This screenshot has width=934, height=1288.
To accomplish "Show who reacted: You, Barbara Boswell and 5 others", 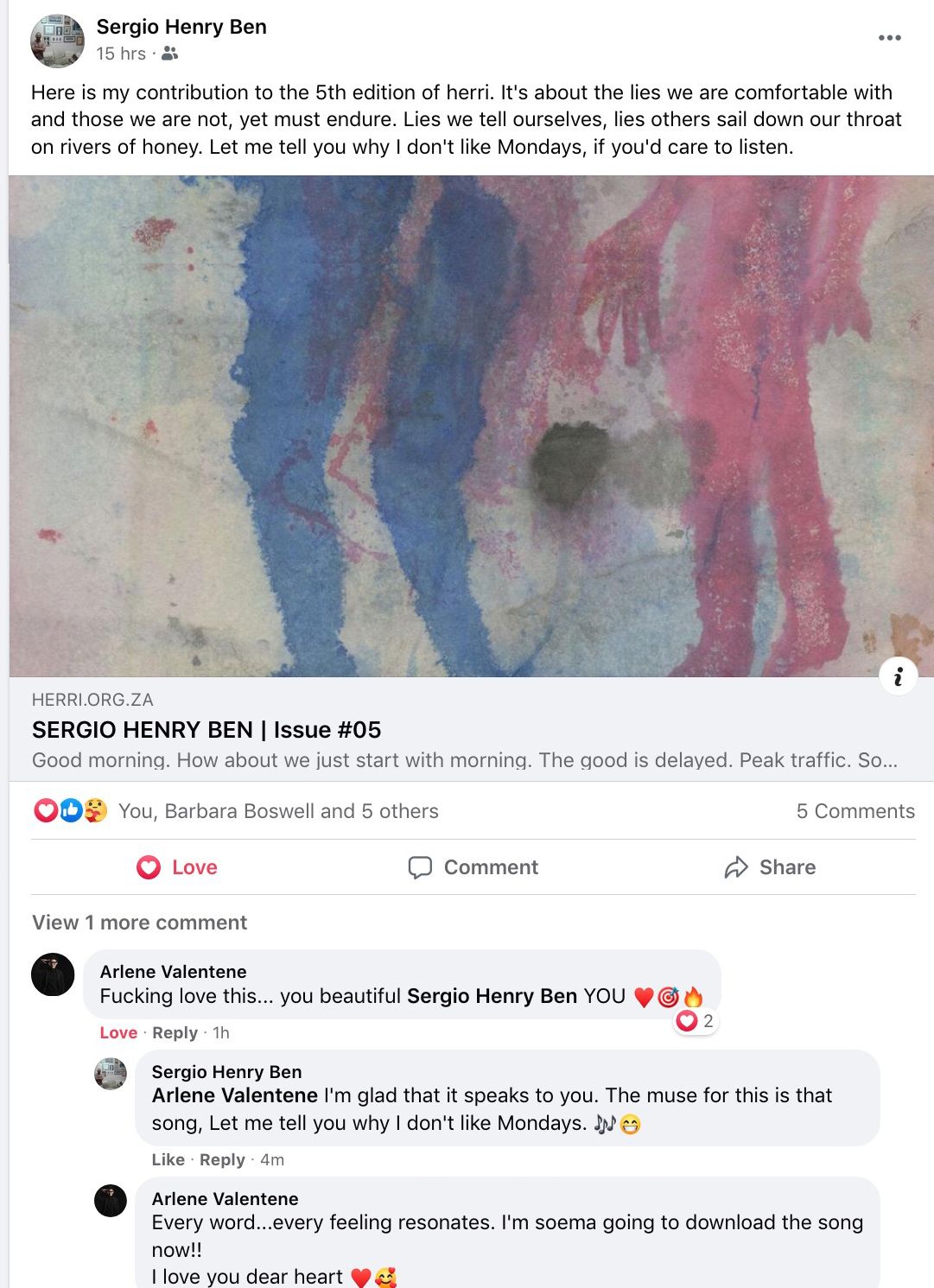I will tap(278, 811).
